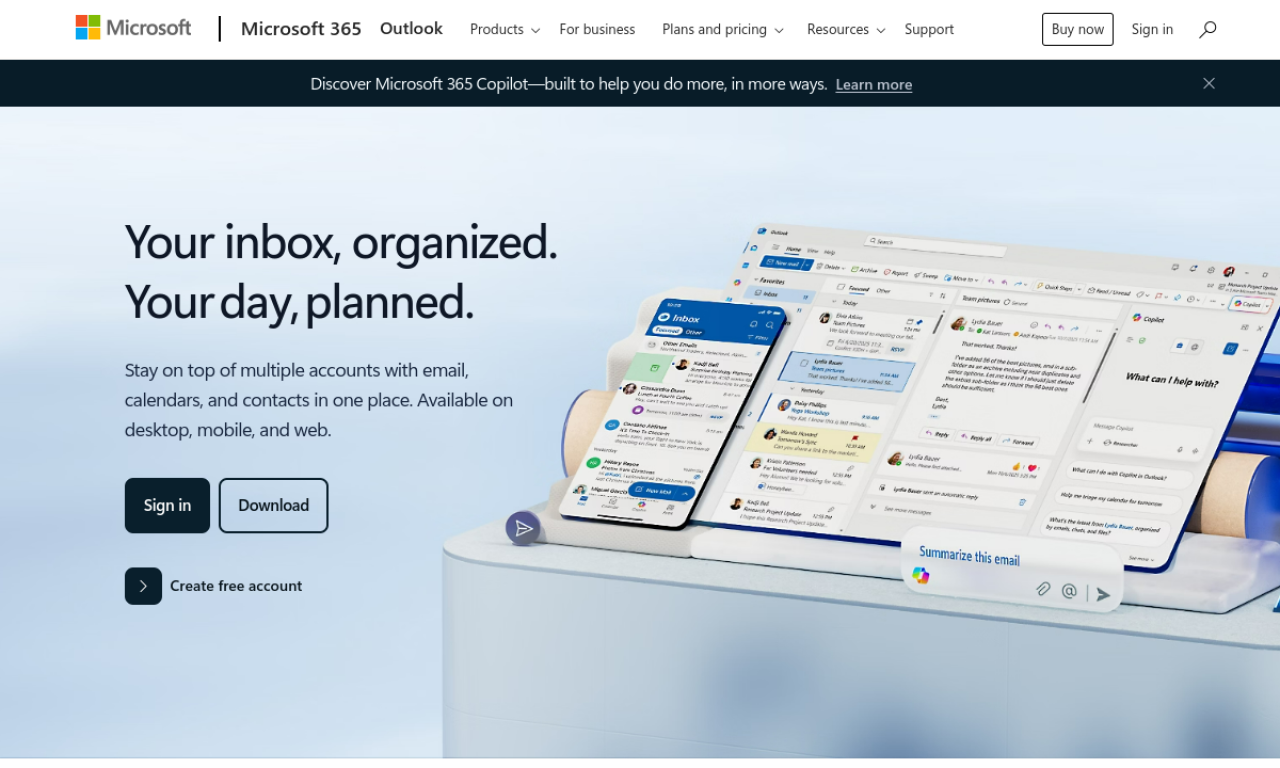Click the Copilot icon in the Summarize box

(x=921, y=575)
